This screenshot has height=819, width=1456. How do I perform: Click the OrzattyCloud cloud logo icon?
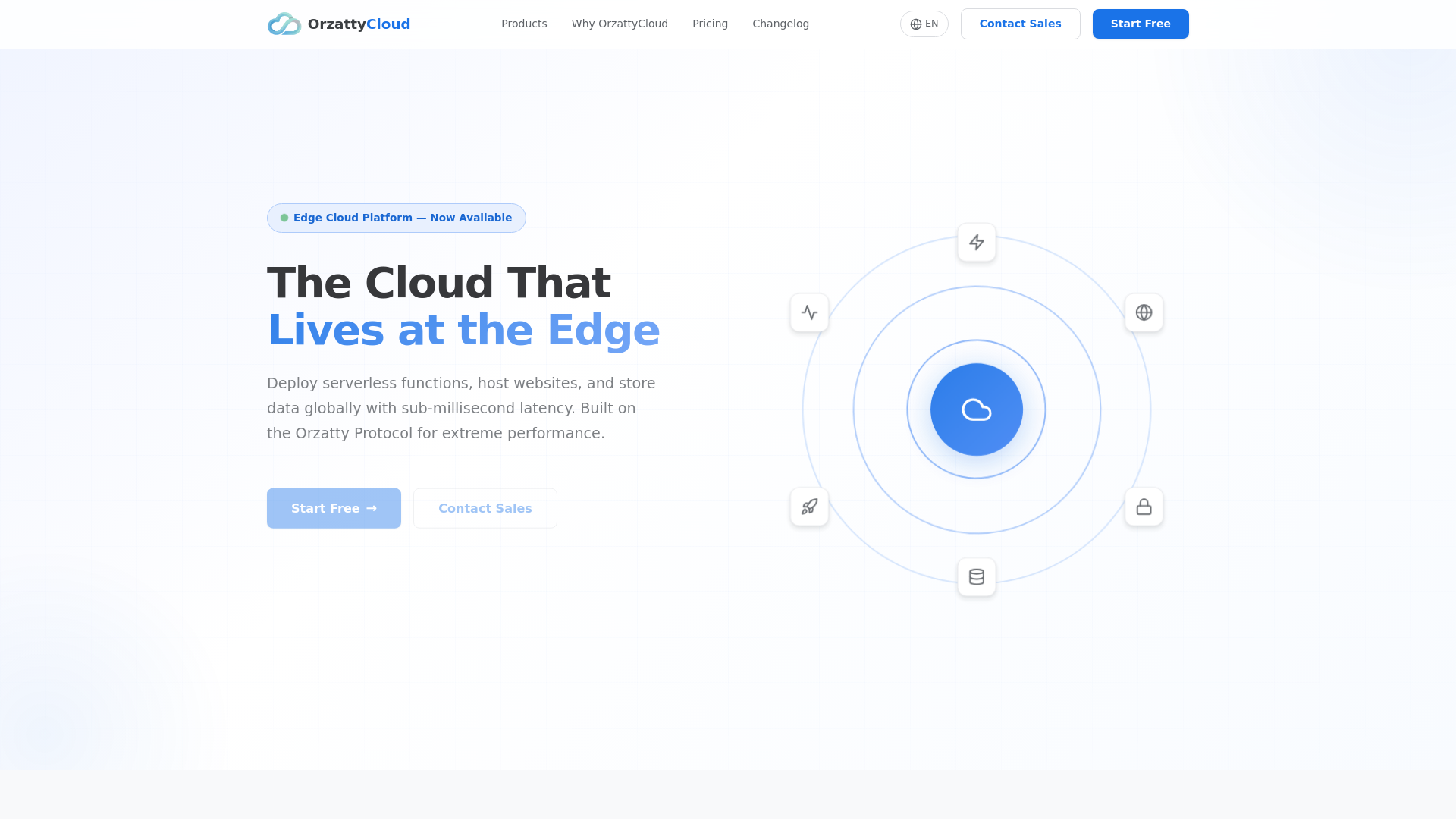[284, 24]
